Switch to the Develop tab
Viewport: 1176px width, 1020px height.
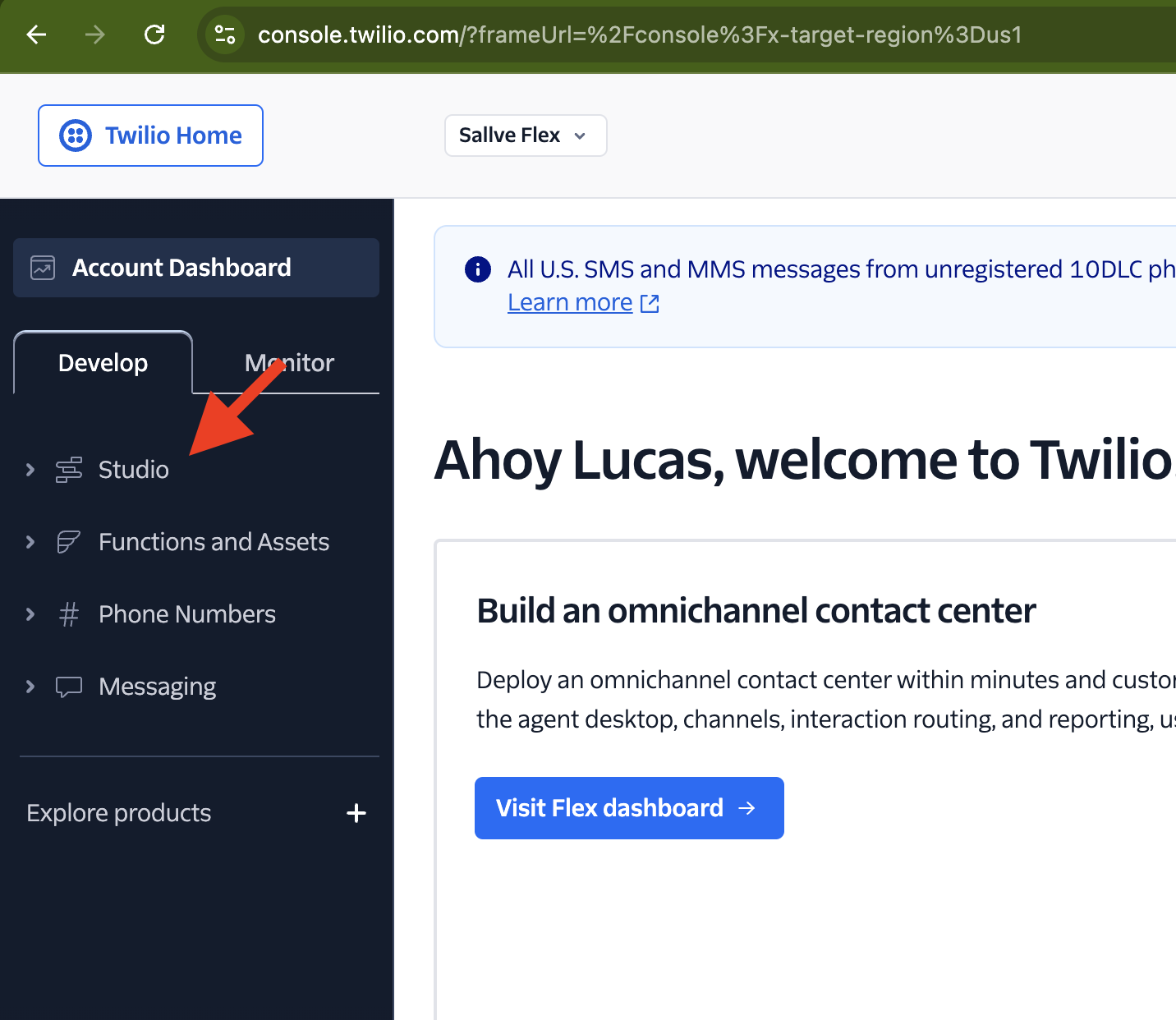pyautogui.click(x=103, y=363)
